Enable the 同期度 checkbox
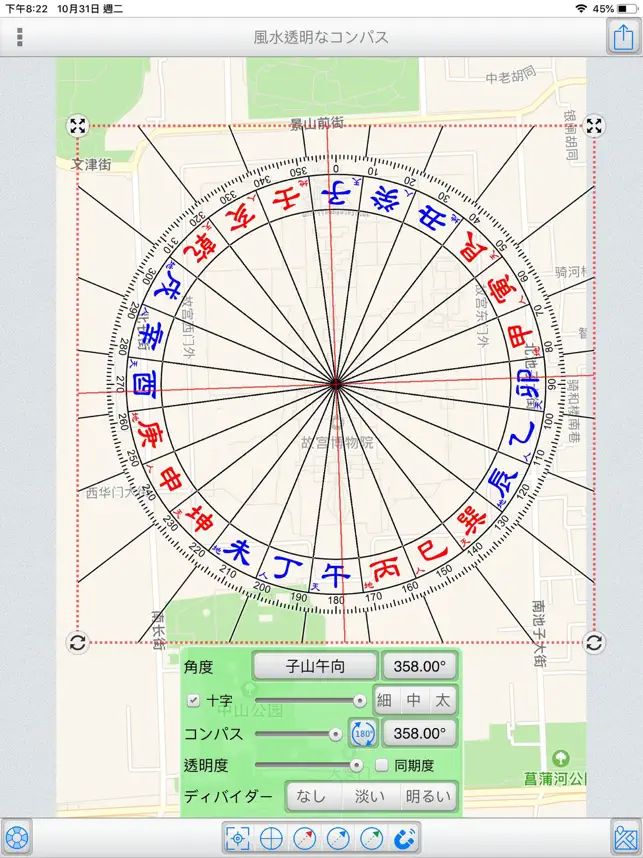 (x=382, y=765)
